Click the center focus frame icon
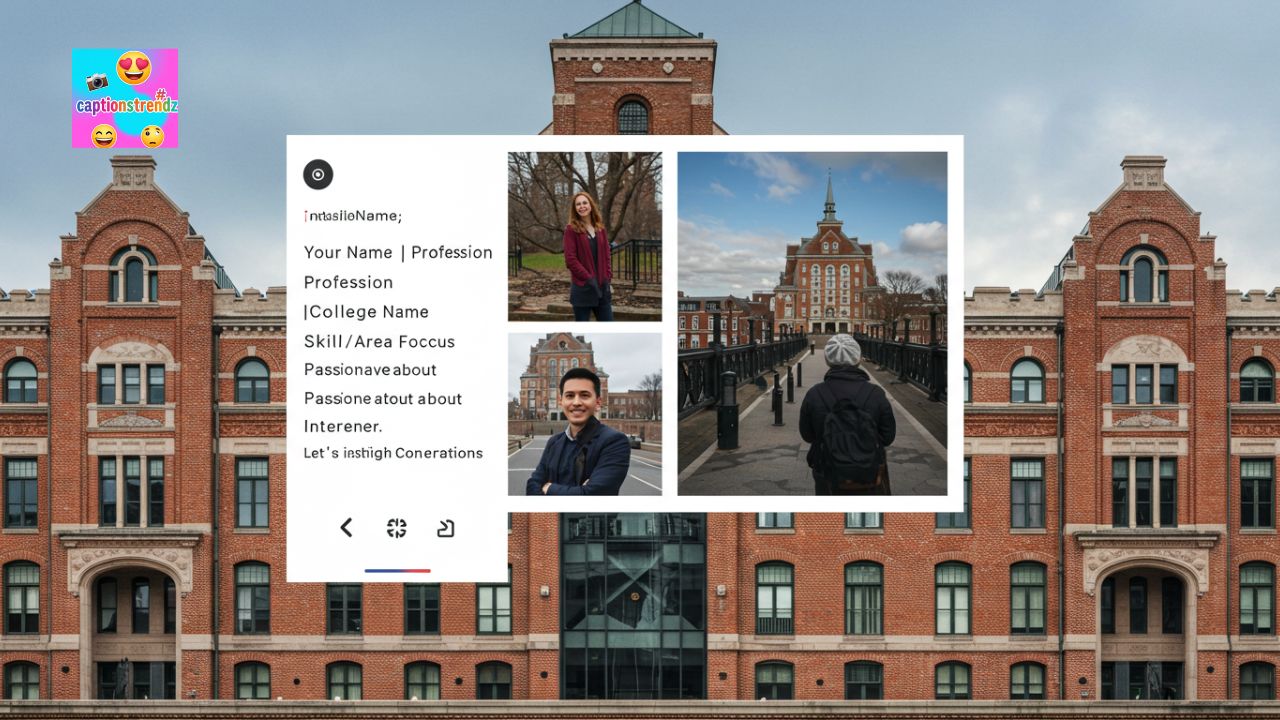The image size is (1280, 720). 397,528
